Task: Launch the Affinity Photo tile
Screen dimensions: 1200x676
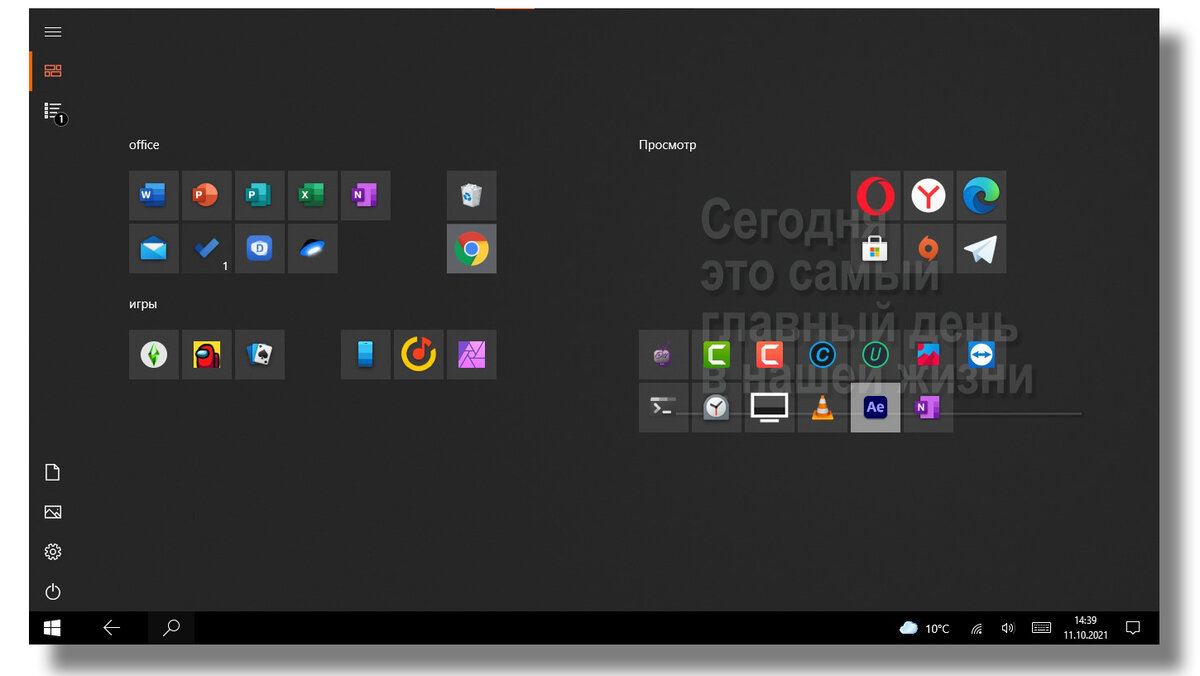Action: (472, 354)
